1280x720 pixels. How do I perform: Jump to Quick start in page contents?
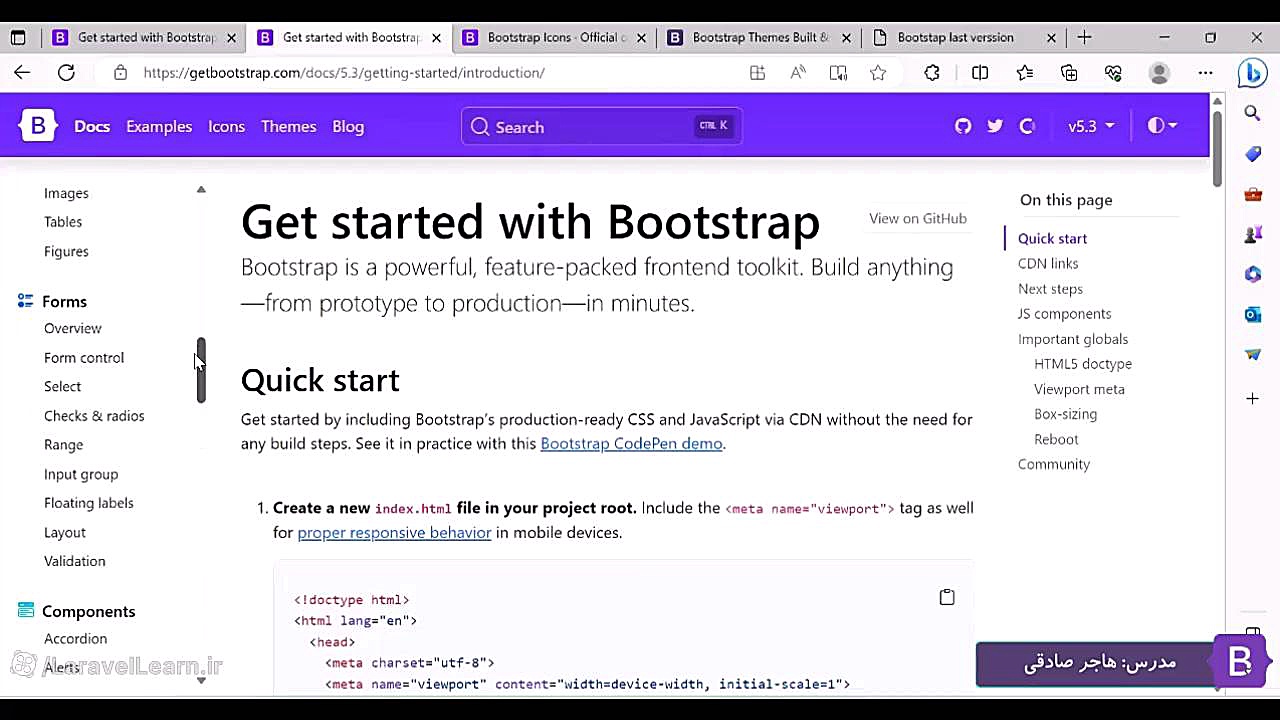click(1052, 238)
